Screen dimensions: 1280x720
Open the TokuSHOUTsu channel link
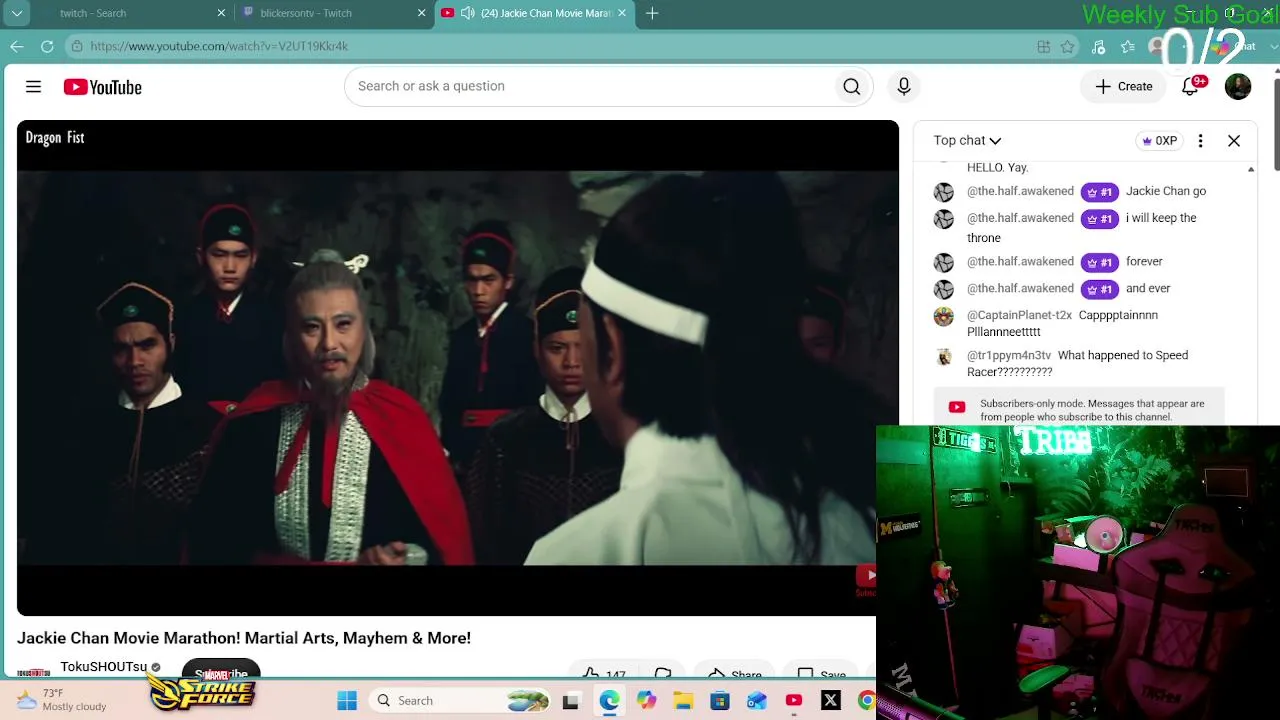pos(103,667)
